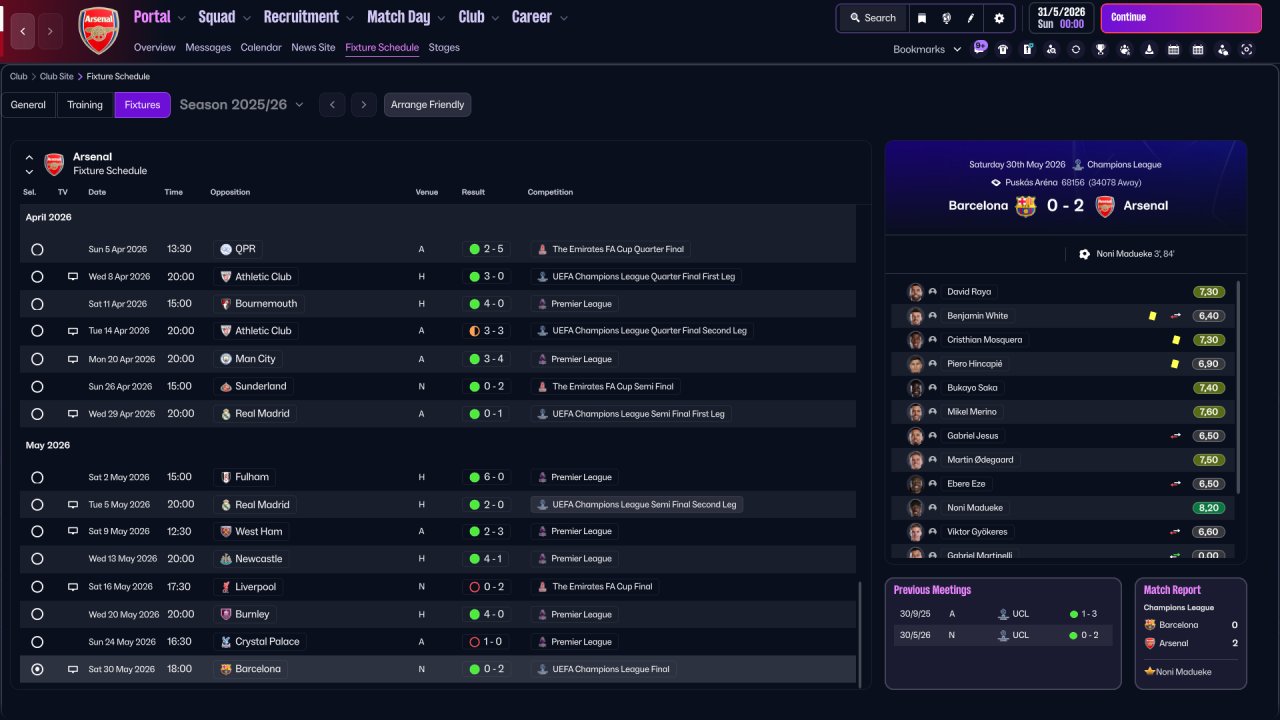Open the Bookmarks dropdown
The width and height of the screenshot is (1280, 720).
927,49
